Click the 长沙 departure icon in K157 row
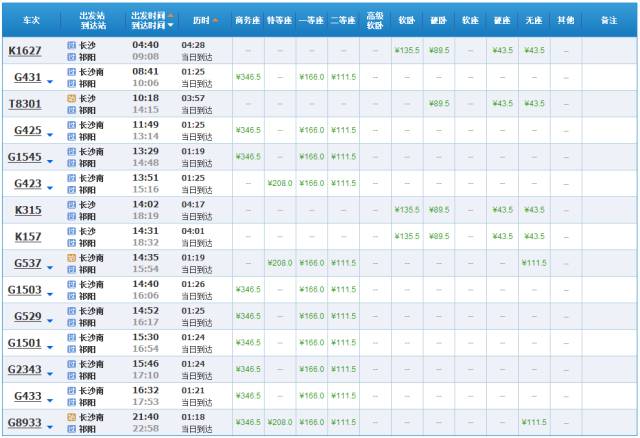640x438 pixels. [71, 231]
